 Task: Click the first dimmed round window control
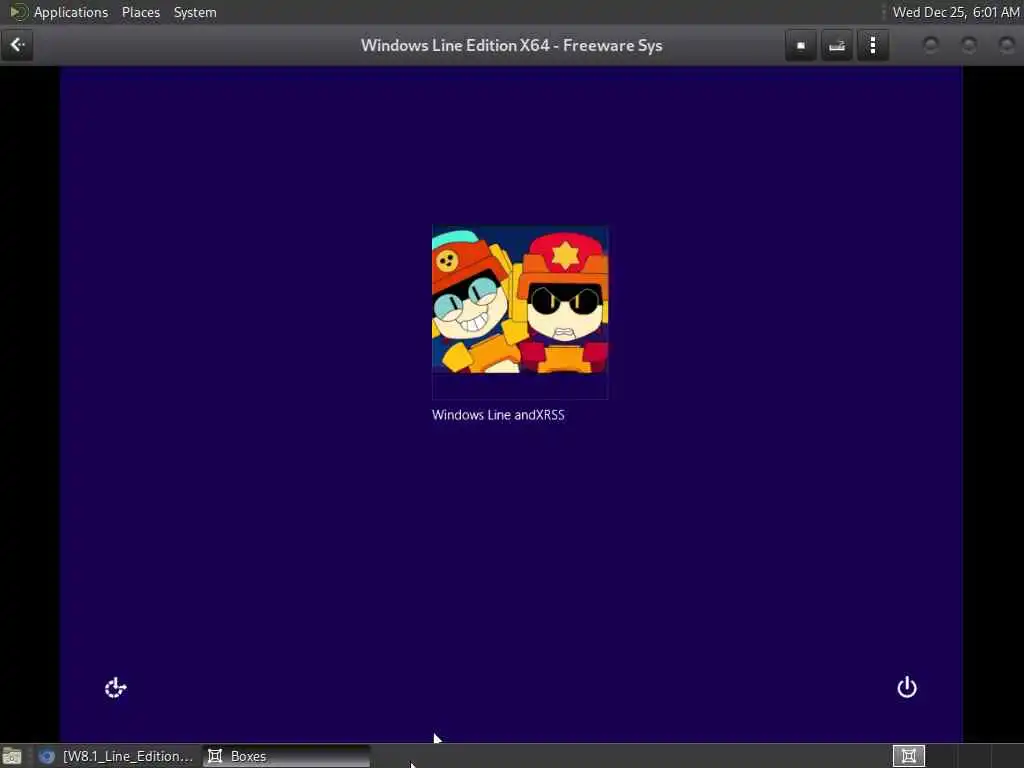pos(931,45)
